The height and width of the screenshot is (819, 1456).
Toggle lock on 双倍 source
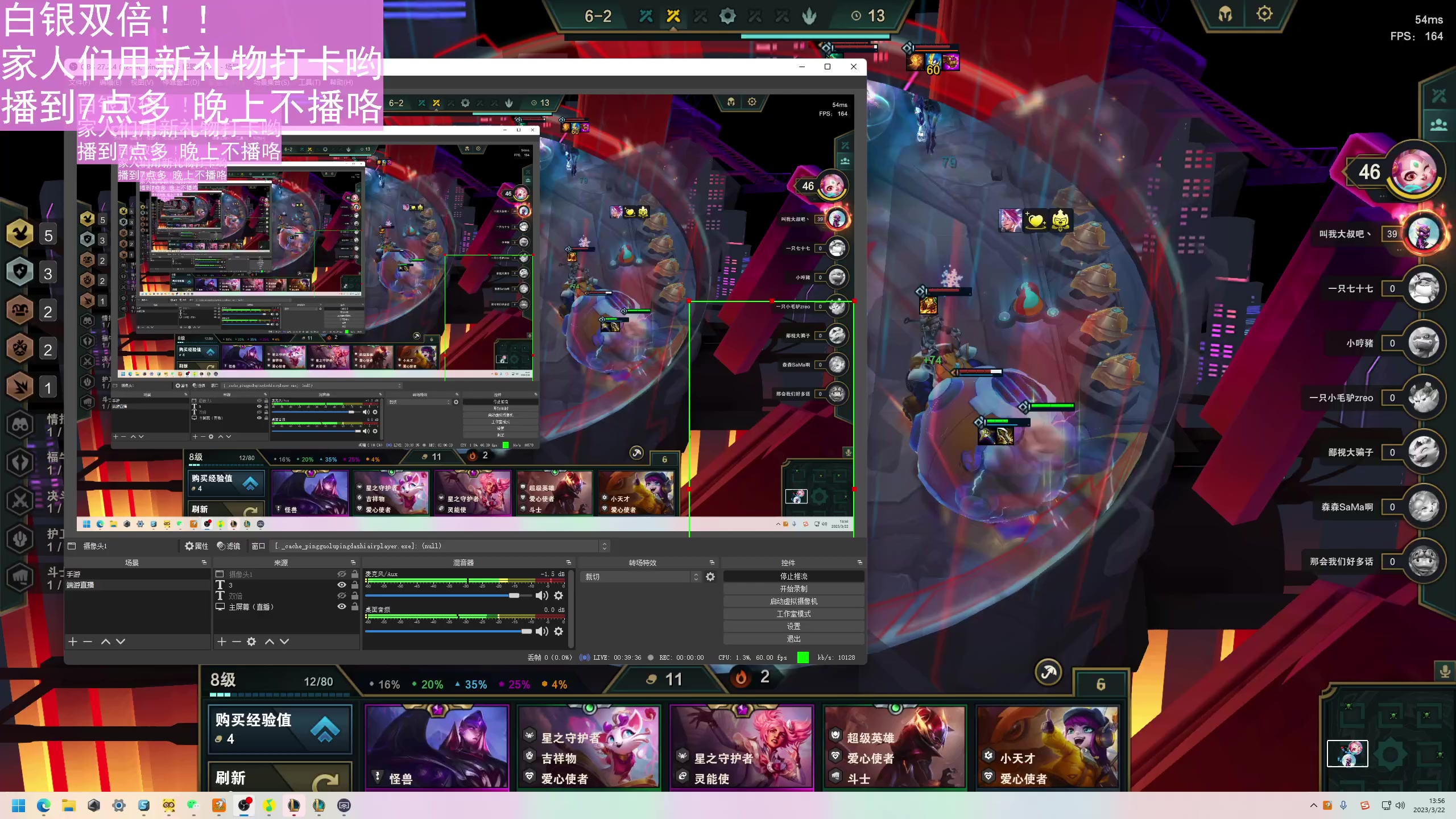click(x=355, y=595)
